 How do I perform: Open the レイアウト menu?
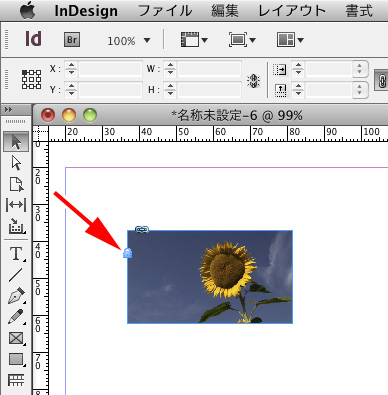[x=292, y=11]
